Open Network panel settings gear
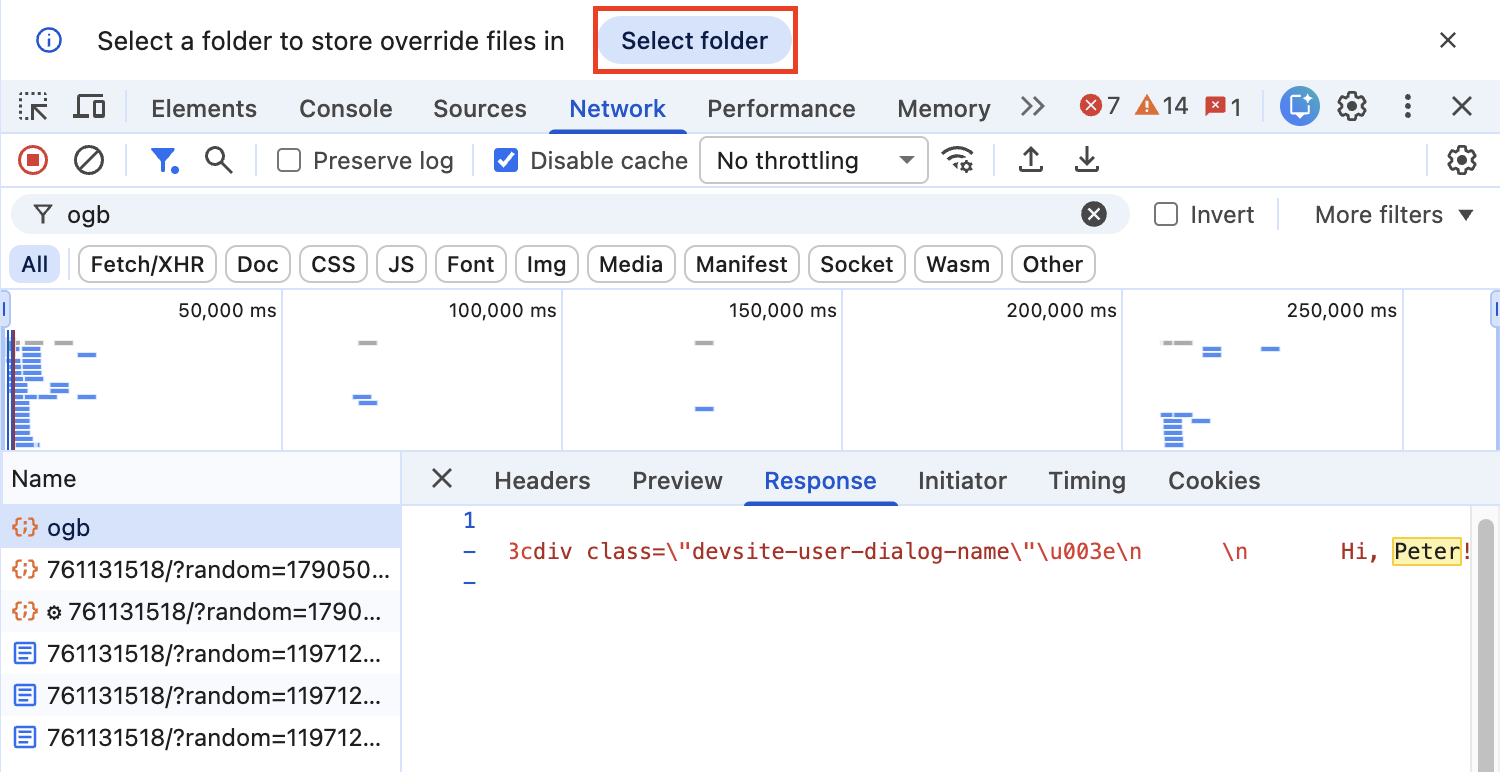1500x772 pixels. point(1462,160)
